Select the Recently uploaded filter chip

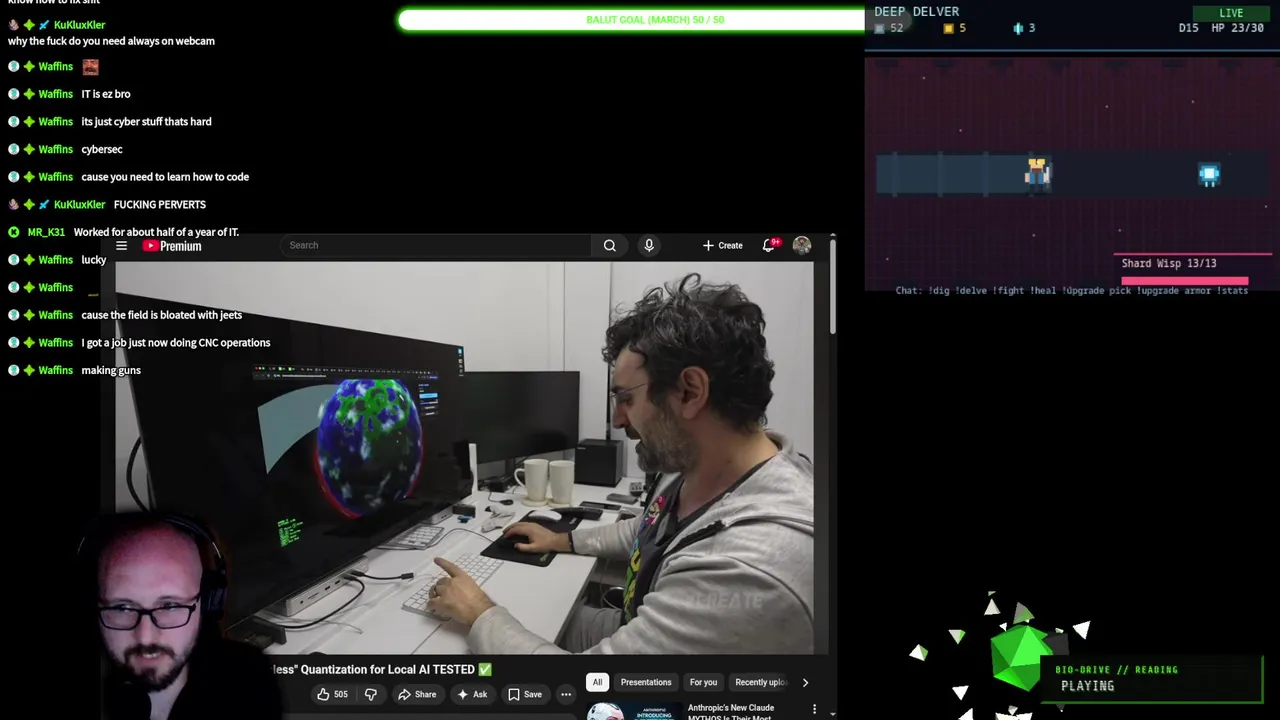[761, 682]
